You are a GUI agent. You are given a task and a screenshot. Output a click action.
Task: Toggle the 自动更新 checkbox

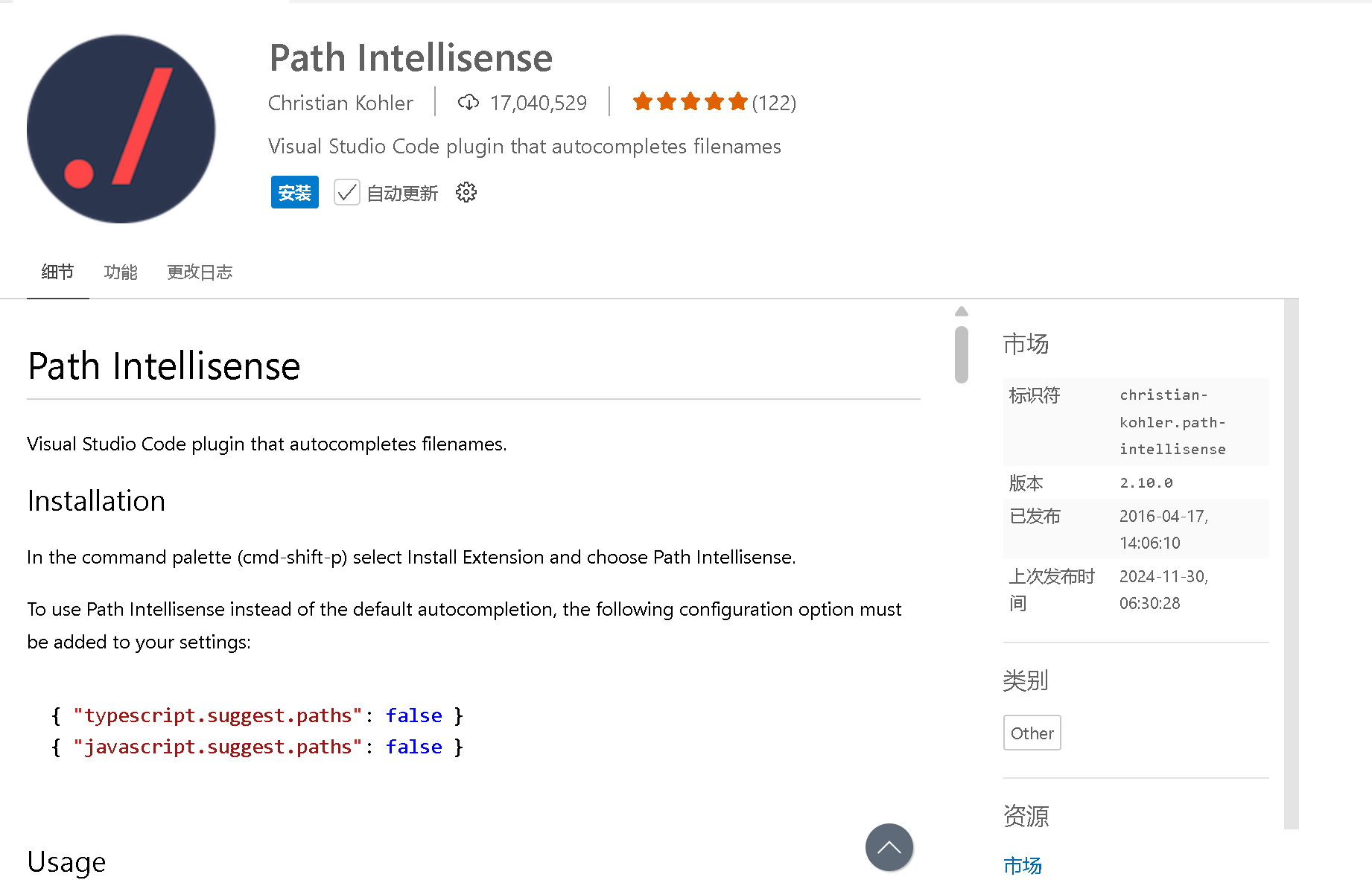click(x=347, y=193)
